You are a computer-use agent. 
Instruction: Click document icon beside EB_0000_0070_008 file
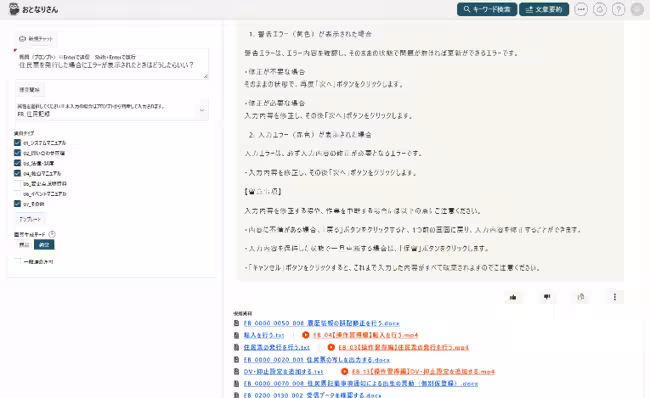[x=236, y=383]
